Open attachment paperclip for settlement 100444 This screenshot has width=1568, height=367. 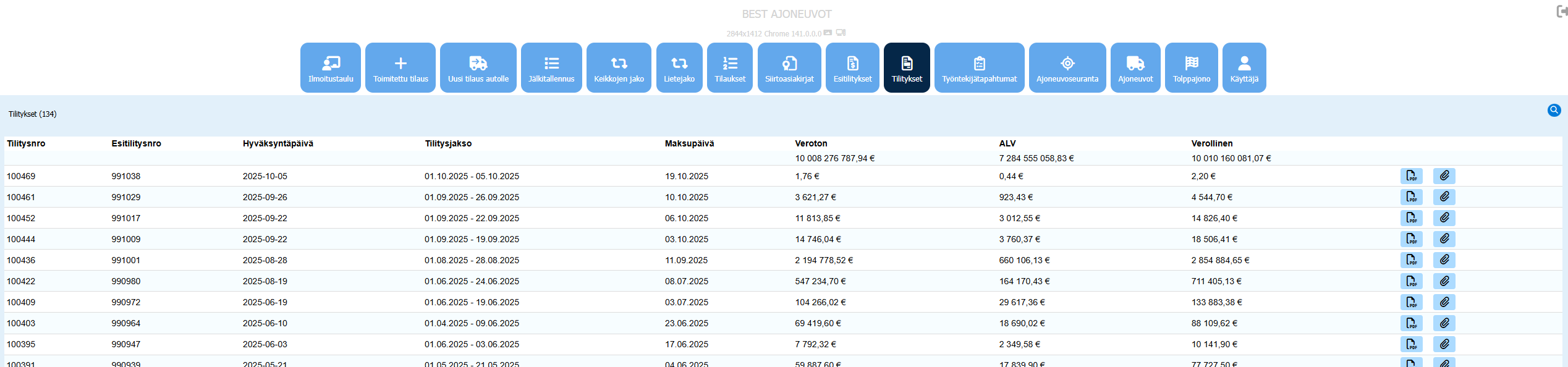click(1444, 239)
